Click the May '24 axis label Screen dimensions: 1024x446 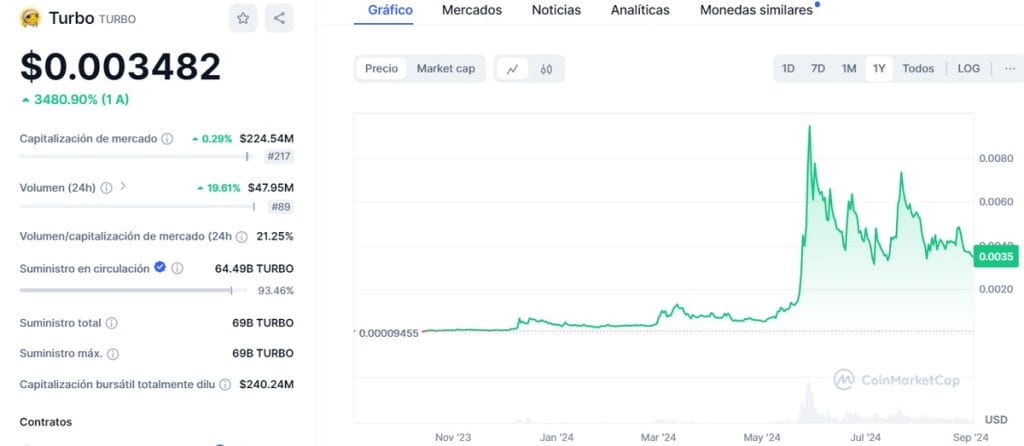click(x=762, y=437)
